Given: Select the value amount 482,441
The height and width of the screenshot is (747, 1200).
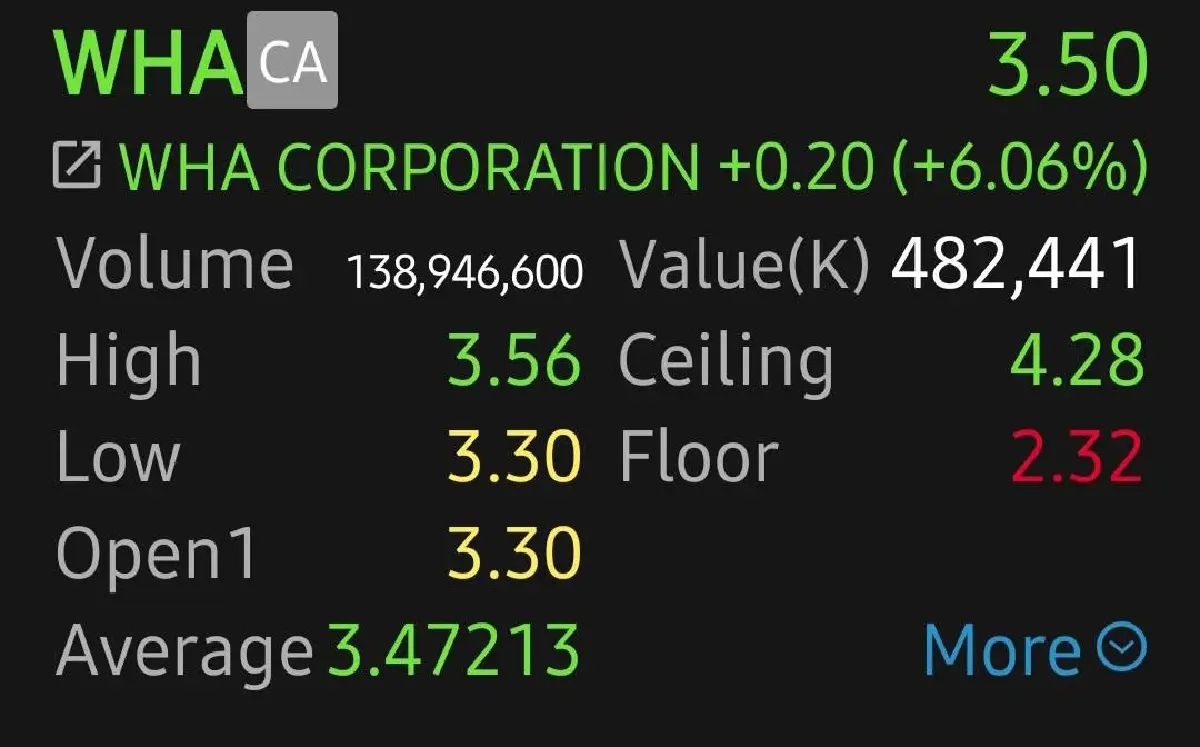Looking at the screenshot, I should pos(1016,264).
